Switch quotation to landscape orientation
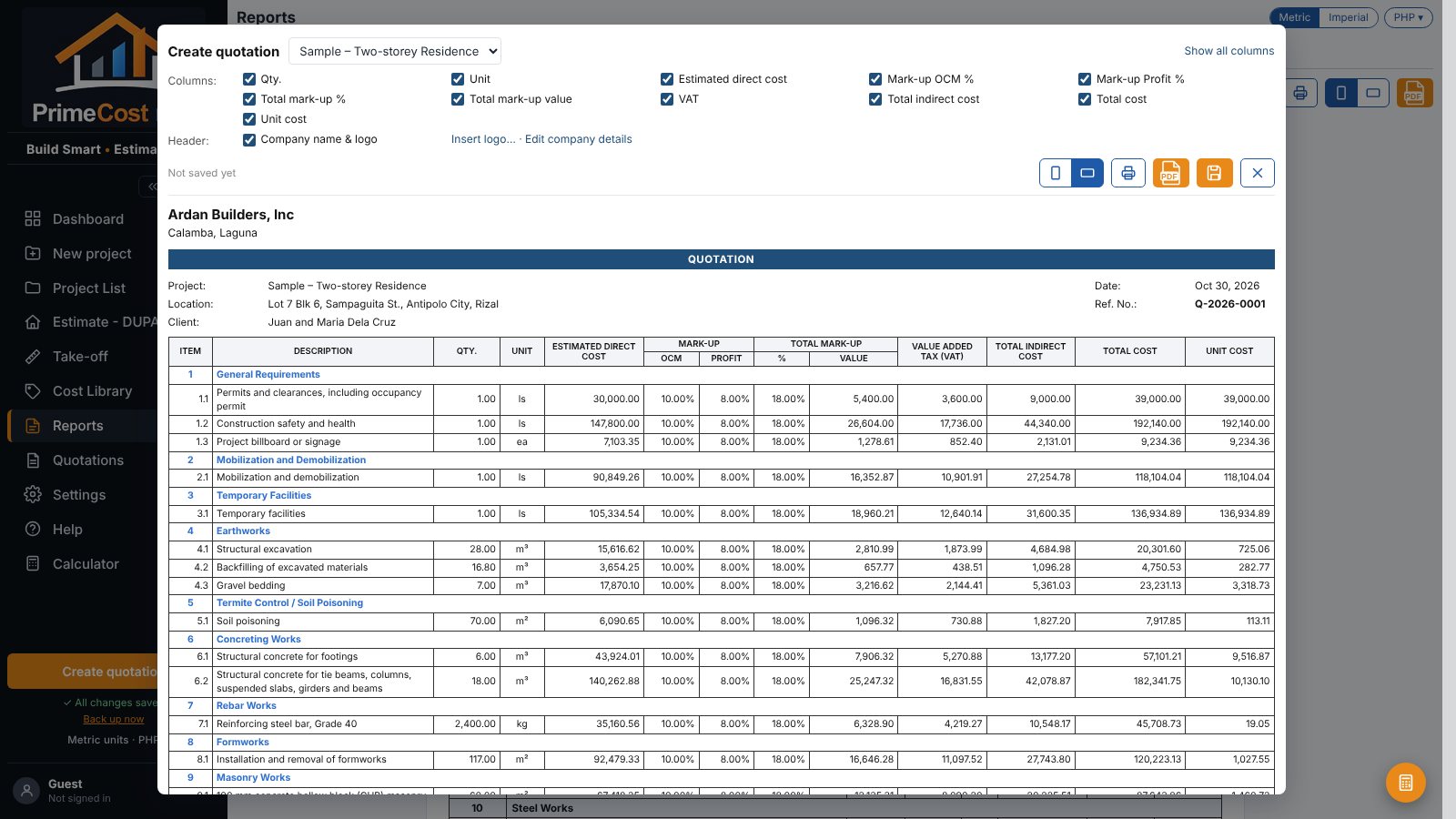Image resolution: width=1456 pixels, height=819 pixels. [x=1087, y=173]
